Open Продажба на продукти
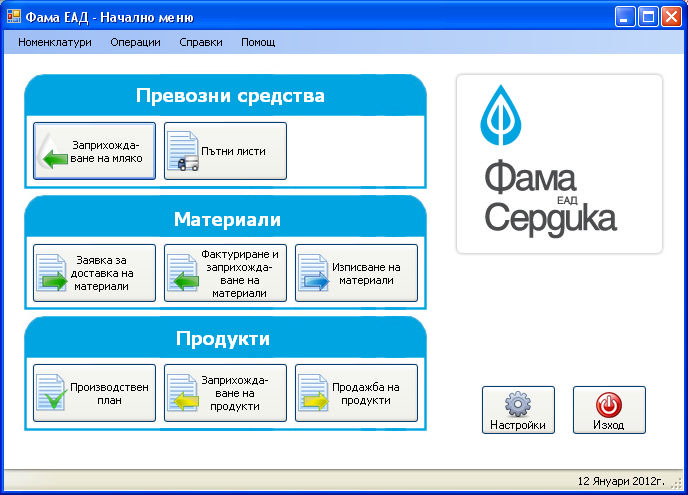 click(x=356, y=393)
